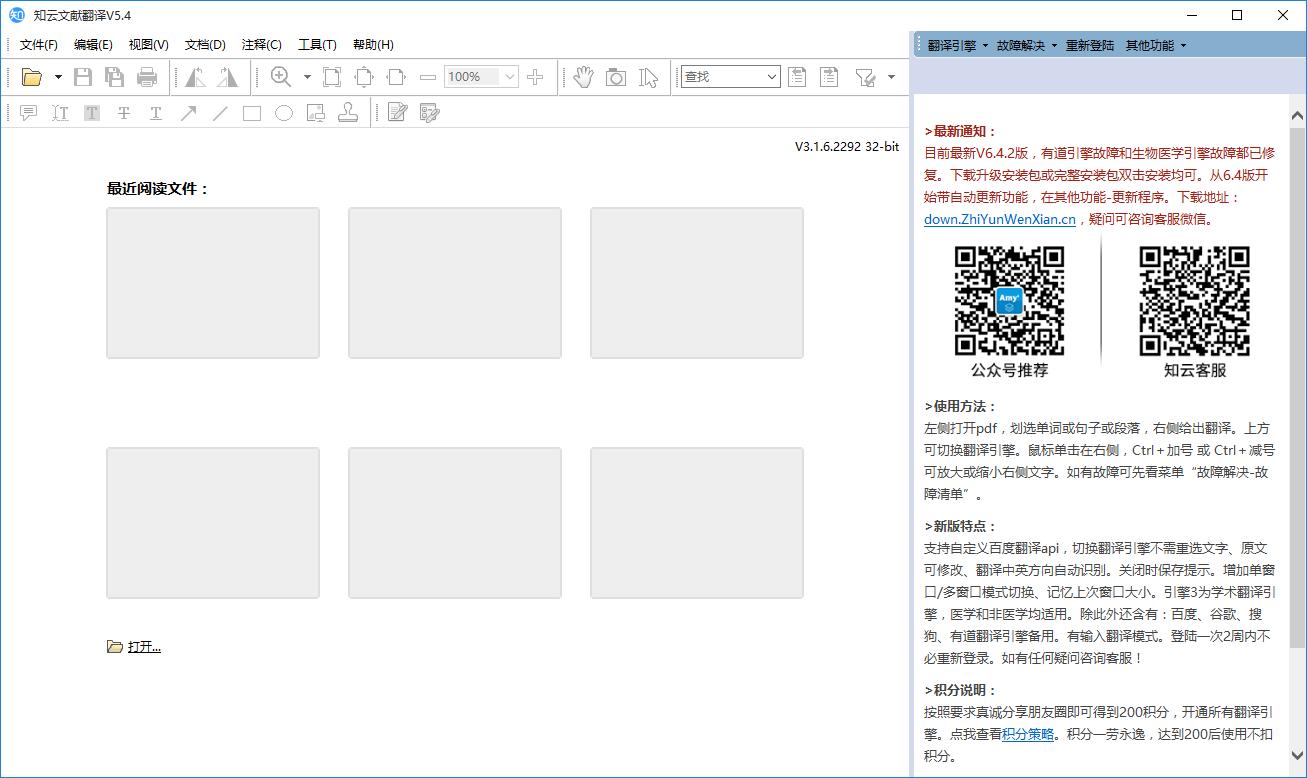1307x778 pixels.
Task: Select the strikethrough text tool
Action: (x=124, y=113)
